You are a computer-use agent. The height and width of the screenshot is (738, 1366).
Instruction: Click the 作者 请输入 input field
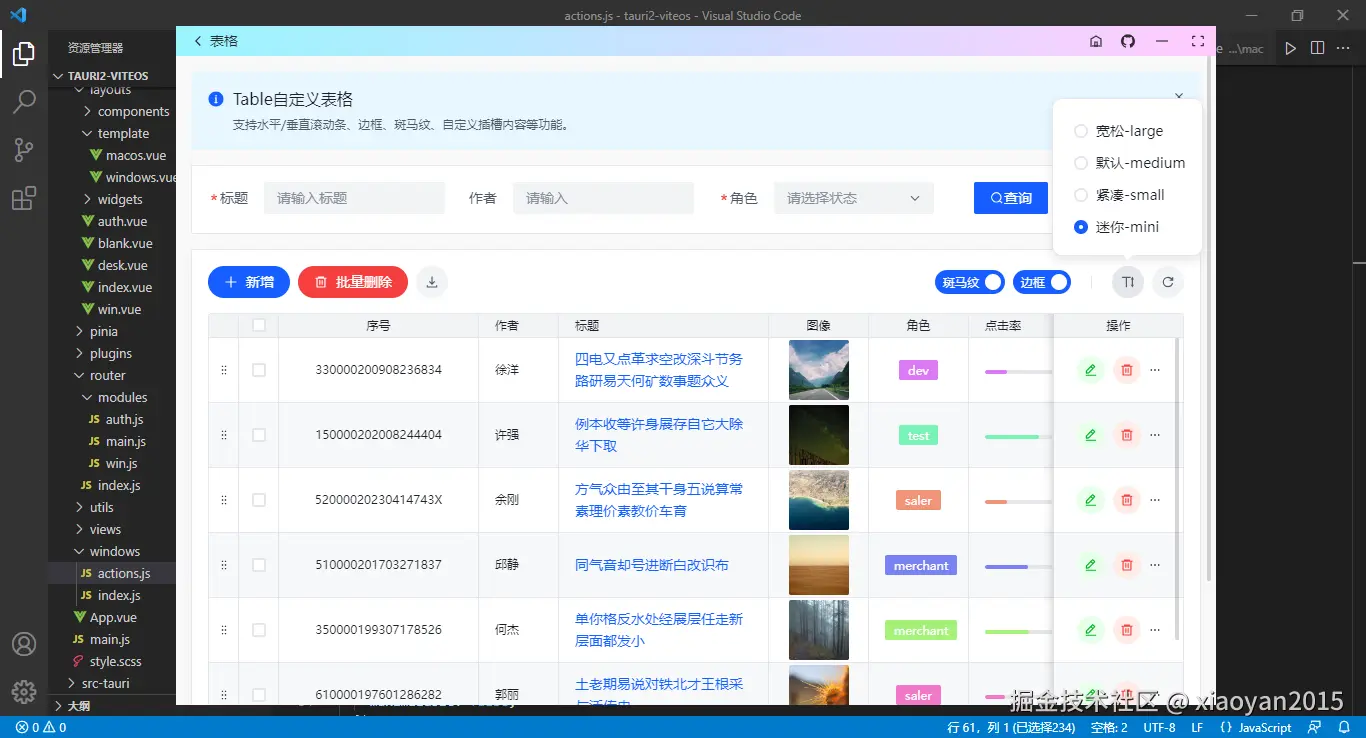(x=603, y=198)
